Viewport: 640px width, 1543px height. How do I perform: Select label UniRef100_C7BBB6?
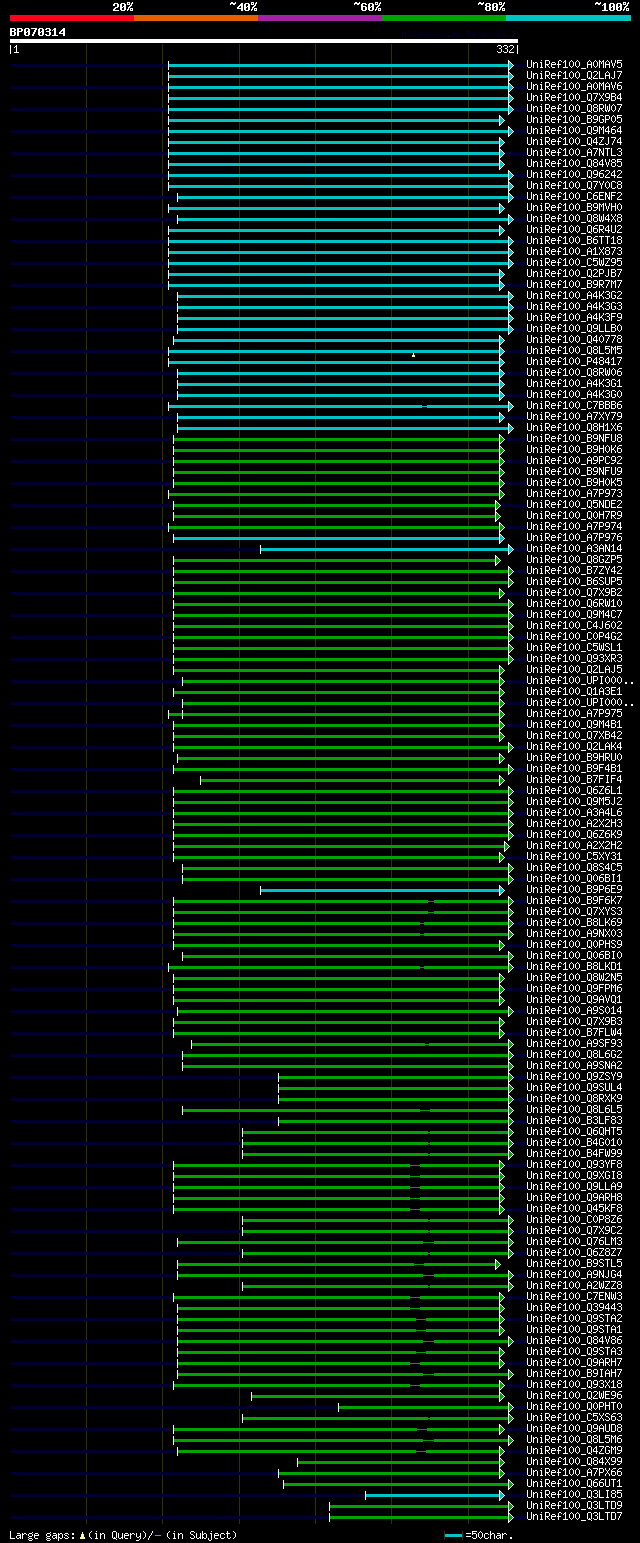tap(574, 405)
